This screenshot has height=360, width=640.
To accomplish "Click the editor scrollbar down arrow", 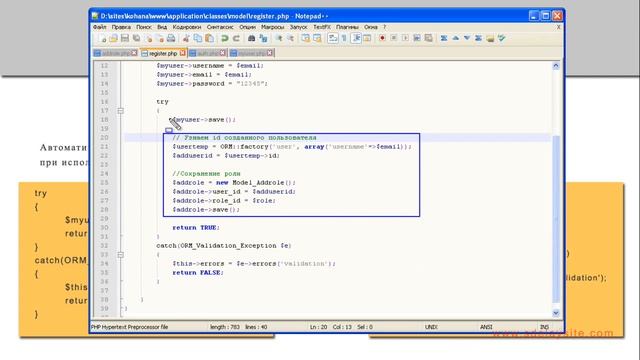I will pos(556,313).
